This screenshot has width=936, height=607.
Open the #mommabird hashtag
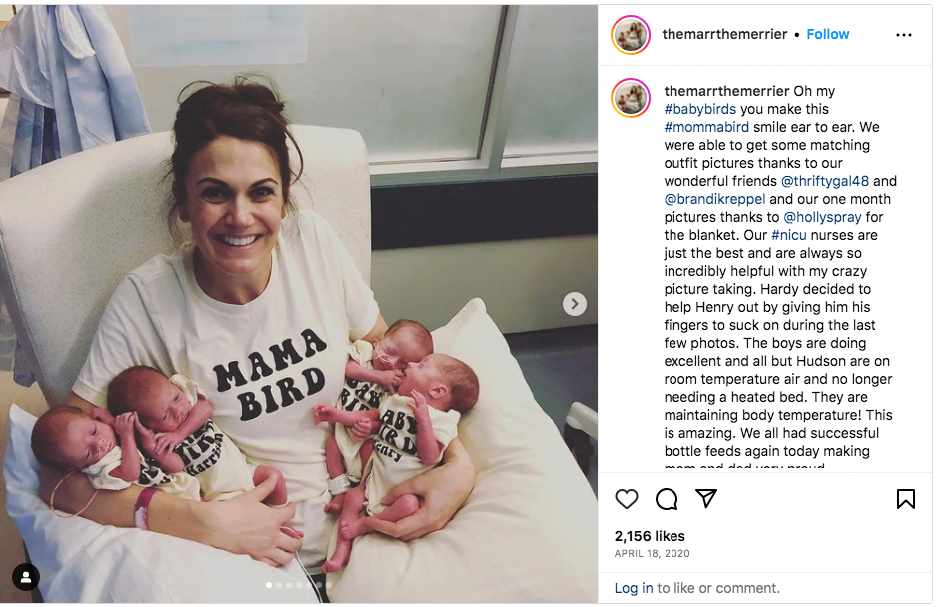(x=707, y=127)
